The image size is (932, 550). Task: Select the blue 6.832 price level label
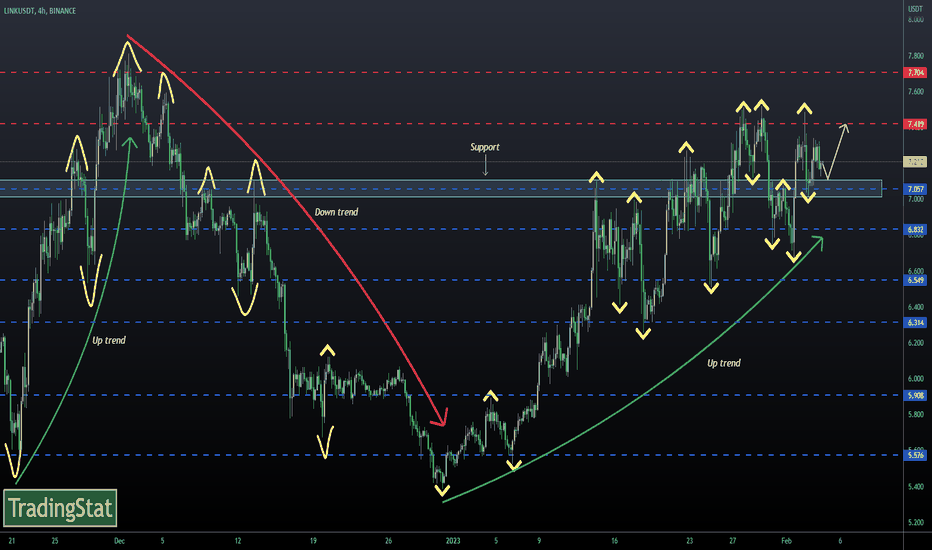point(915,230)
